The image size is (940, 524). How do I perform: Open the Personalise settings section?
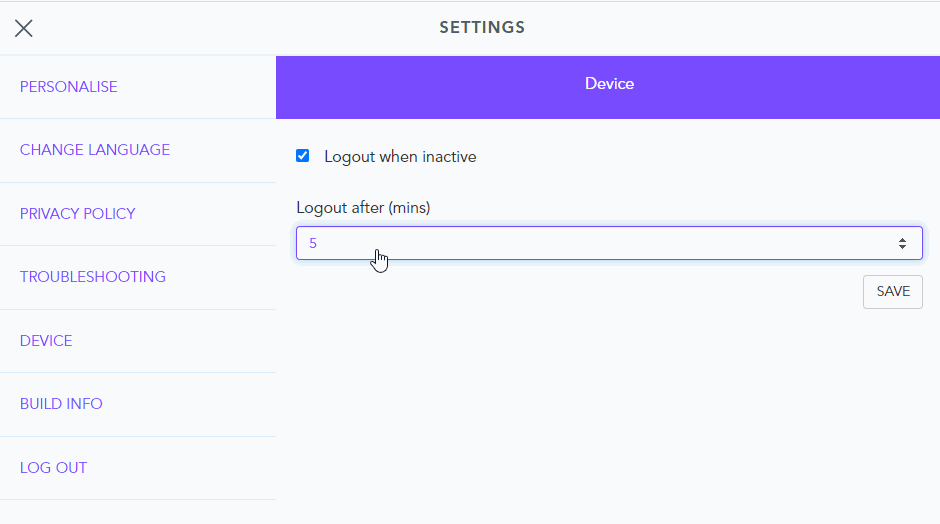click(x=69, y=87)
